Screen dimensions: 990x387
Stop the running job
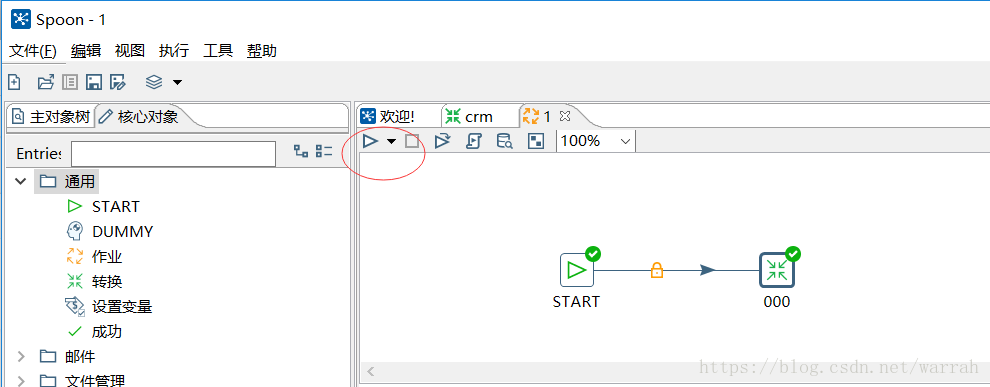pos(412,141)
